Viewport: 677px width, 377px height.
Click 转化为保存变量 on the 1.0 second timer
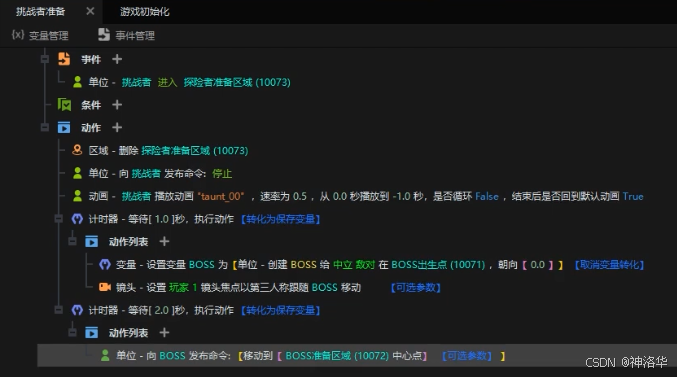(x=281, y=219)
